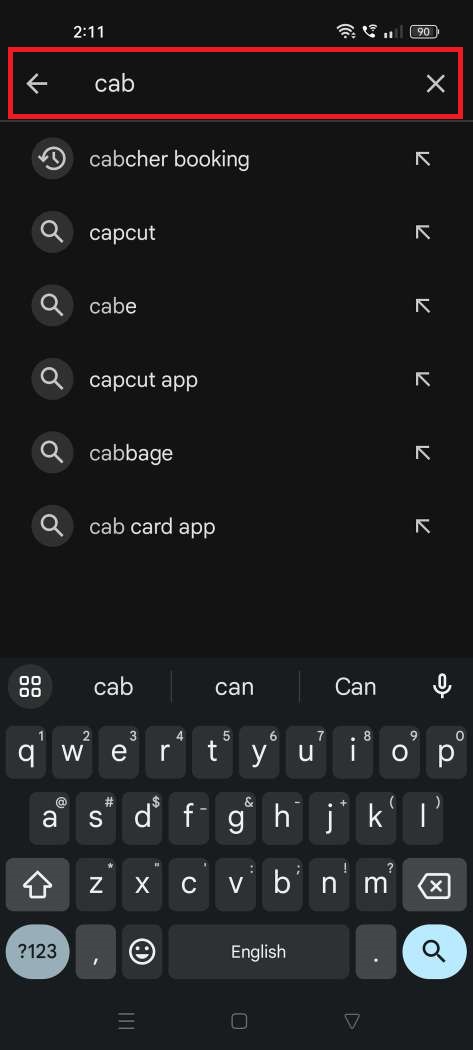The height and width of the screenshot is (1050, 473).
Task: Tap the insert arrow next to cabbage
Action: coord(422,453)
